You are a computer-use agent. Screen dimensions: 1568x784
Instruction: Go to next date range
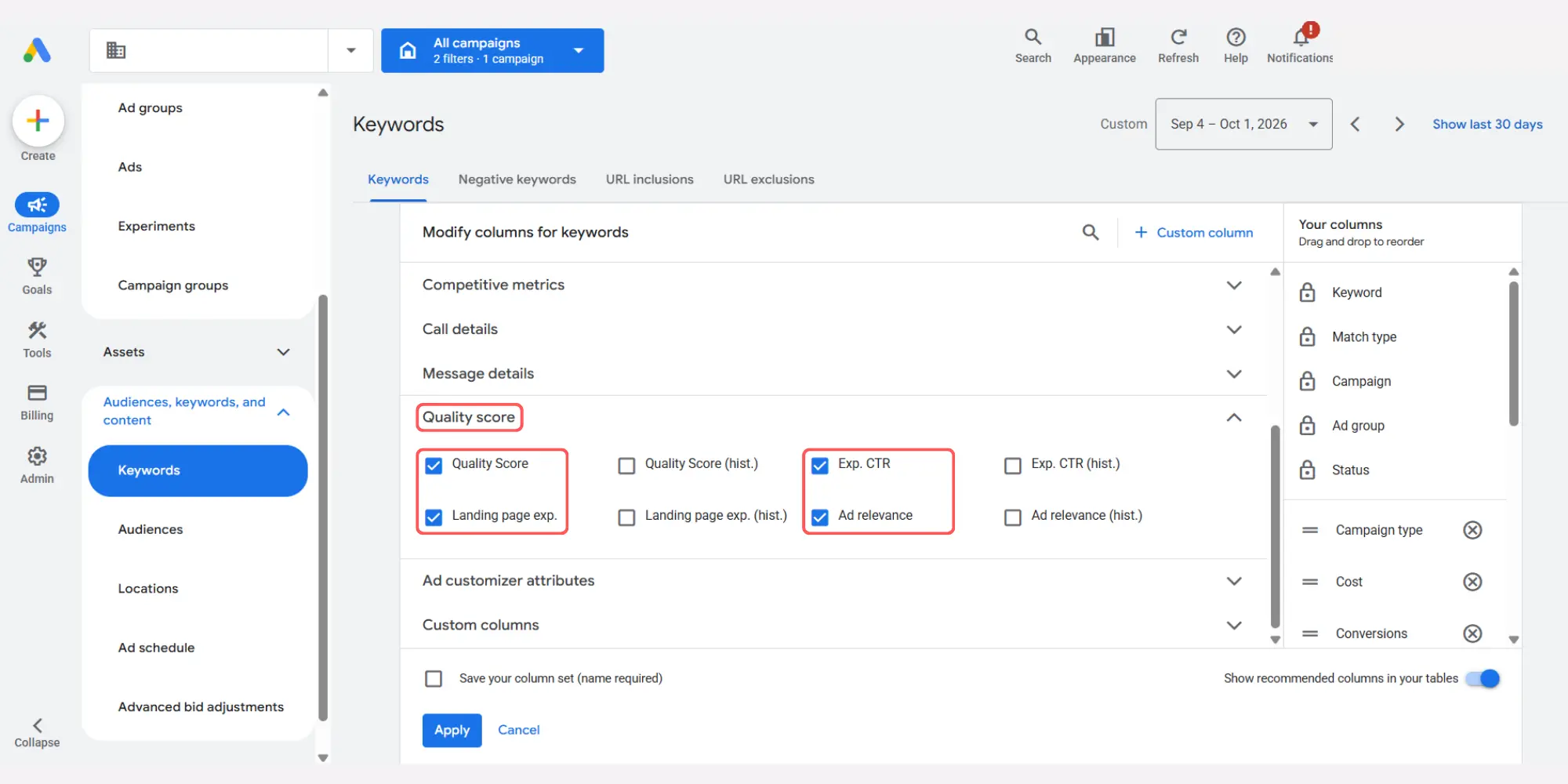1399,124
